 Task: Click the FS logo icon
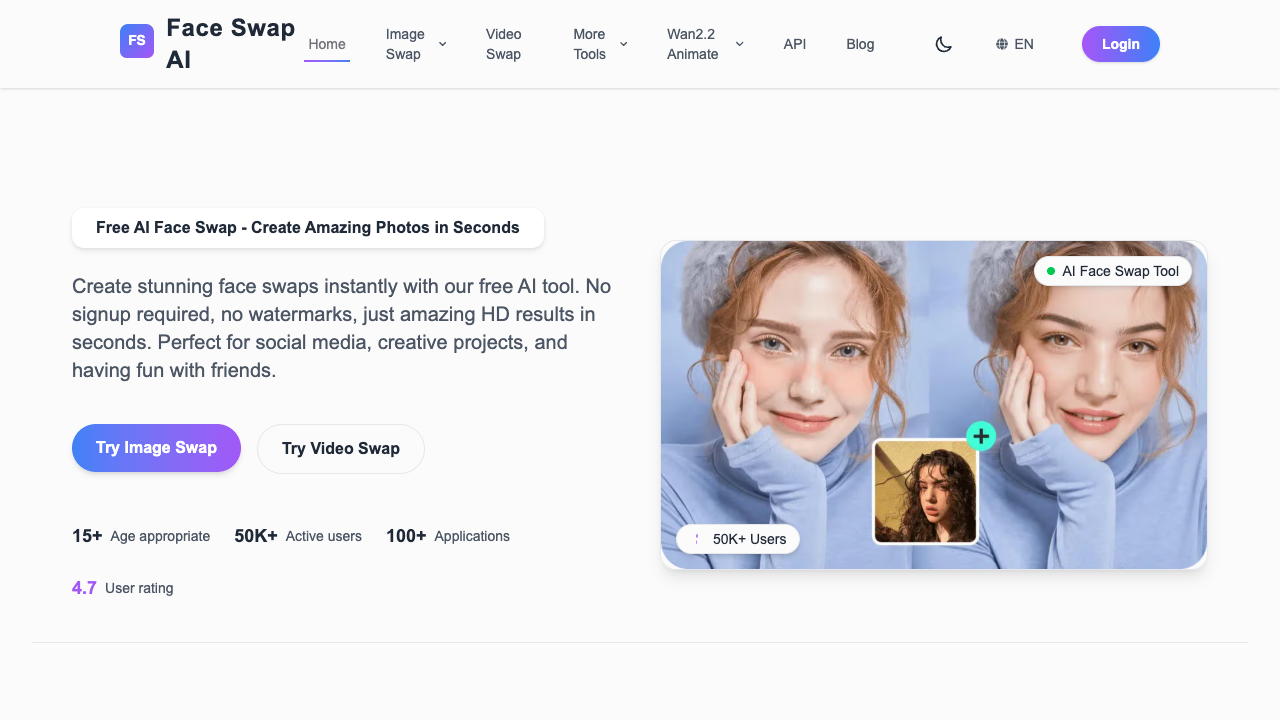pos(137,41)
